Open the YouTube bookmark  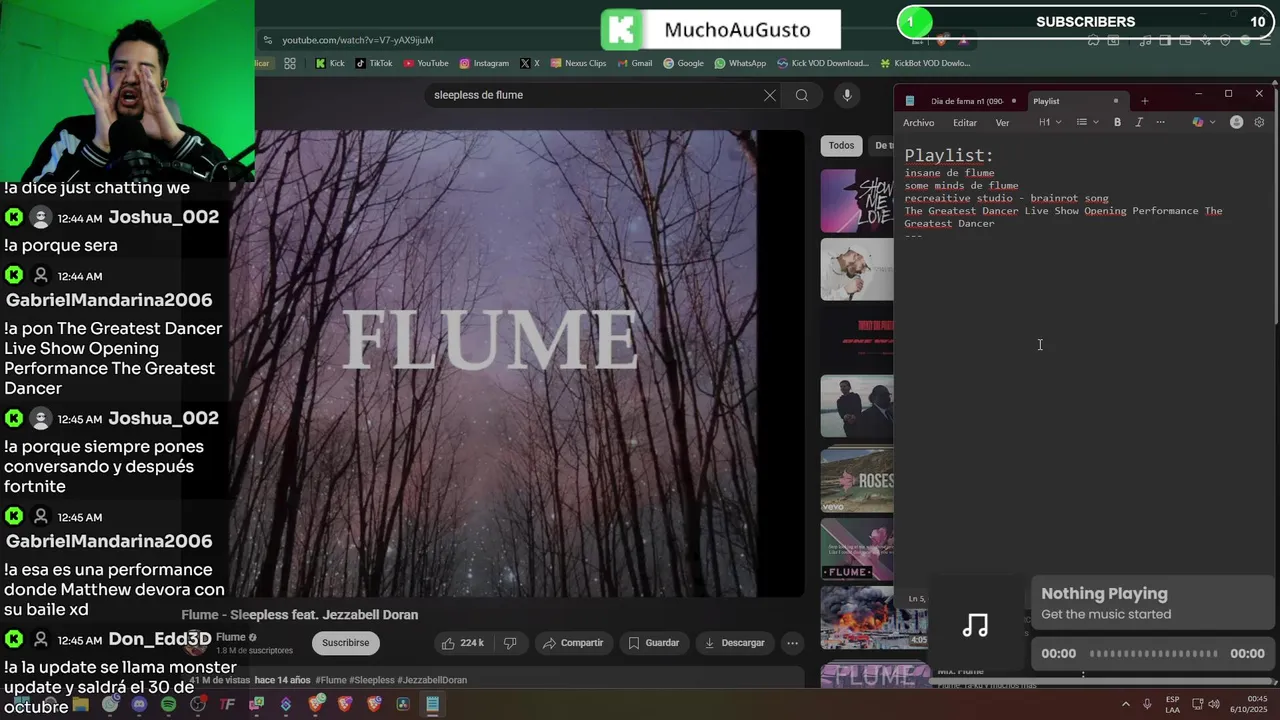[426, 63]
